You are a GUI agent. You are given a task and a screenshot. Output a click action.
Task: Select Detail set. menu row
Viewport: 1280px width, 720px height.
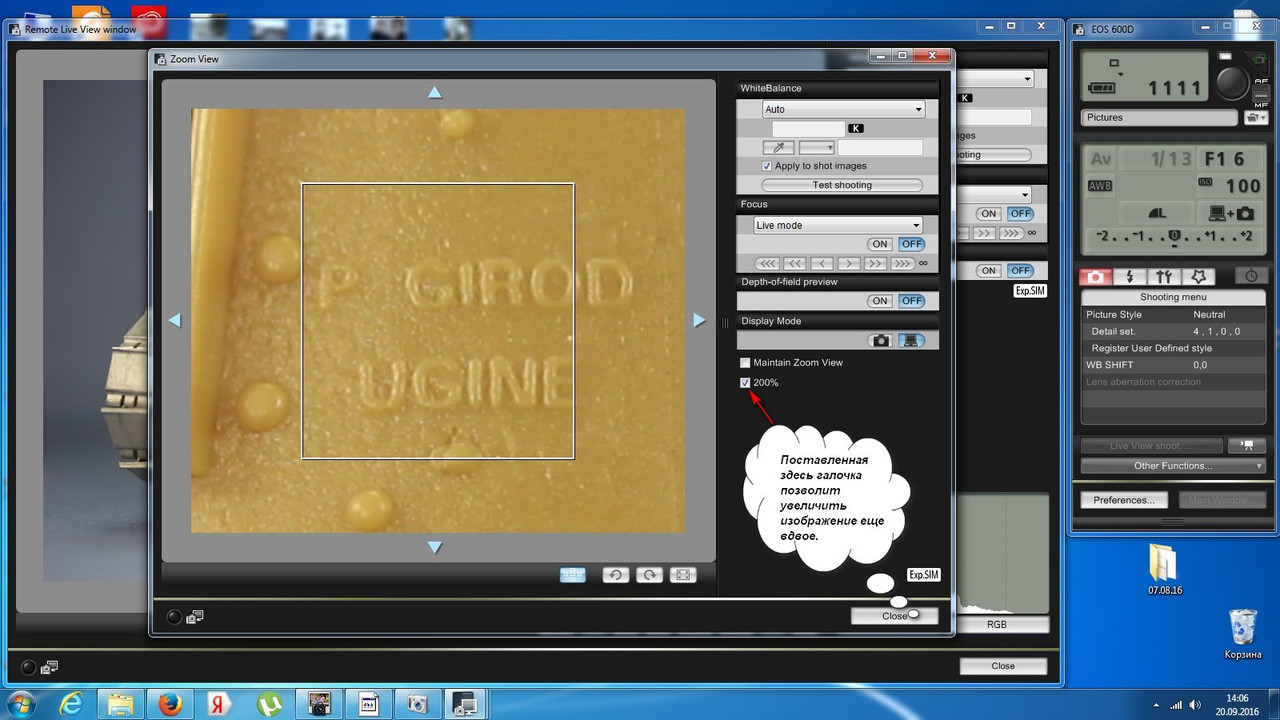pos(1173,331)
